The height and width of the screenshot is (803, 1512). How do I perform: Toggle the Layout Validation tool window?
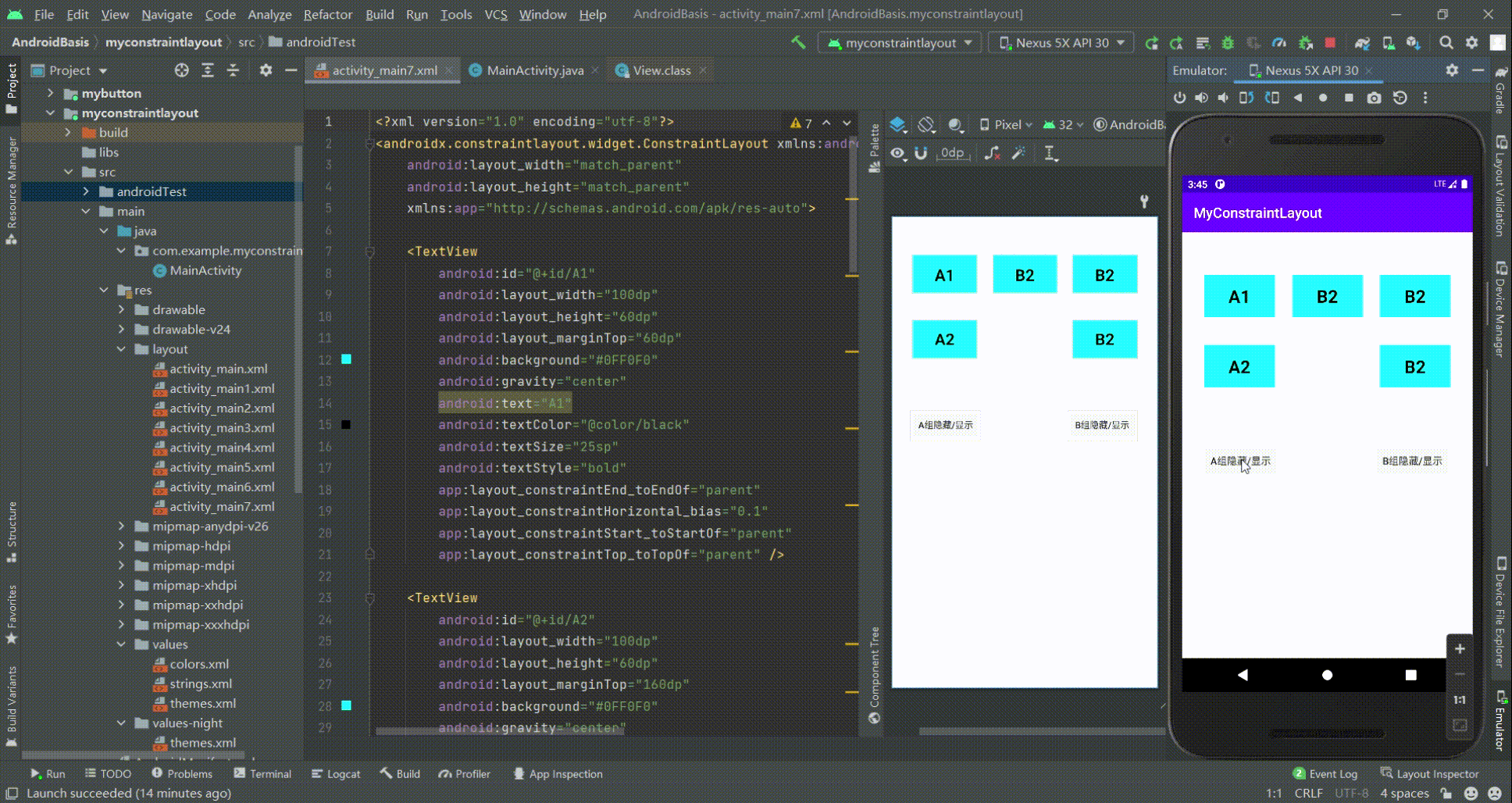pos(1500,185)
